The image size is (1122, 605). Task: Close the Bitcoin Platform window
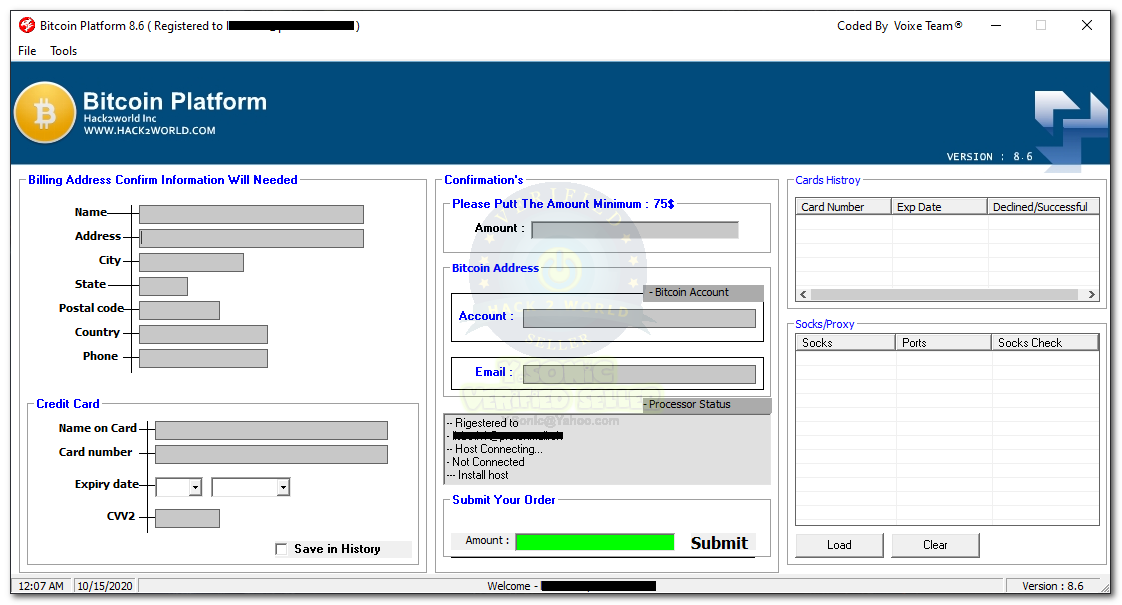pos(1087,26)
